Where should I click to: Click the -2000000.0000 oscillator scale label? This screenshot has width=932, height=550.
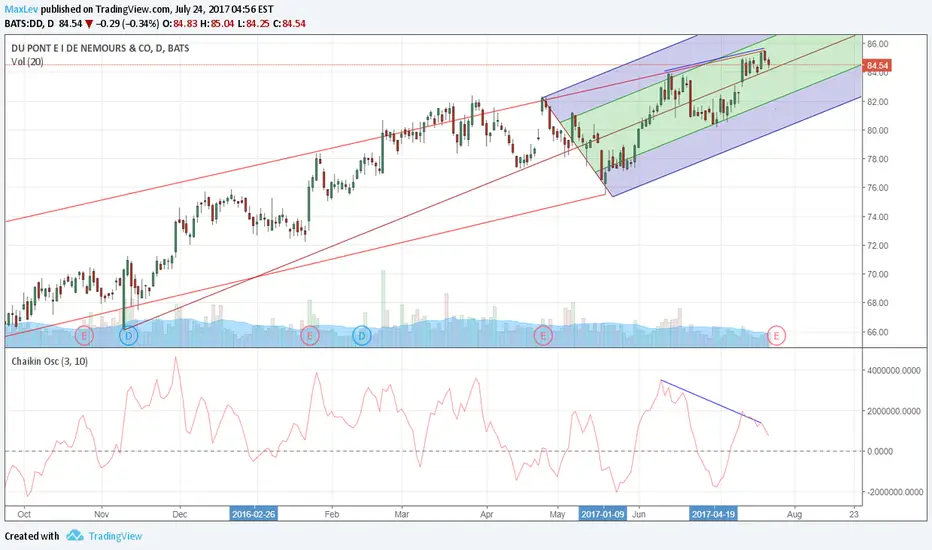[x=893, y=492]
